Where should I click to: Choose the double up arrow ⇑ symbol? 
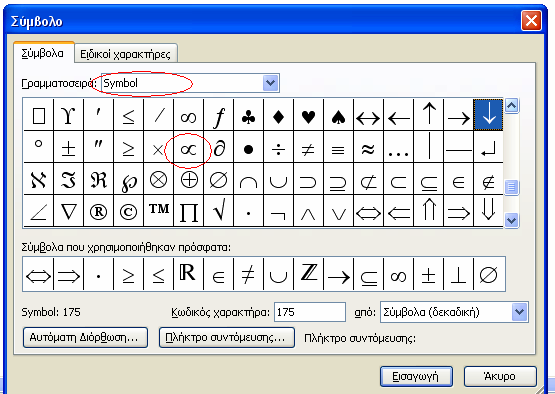429,211
